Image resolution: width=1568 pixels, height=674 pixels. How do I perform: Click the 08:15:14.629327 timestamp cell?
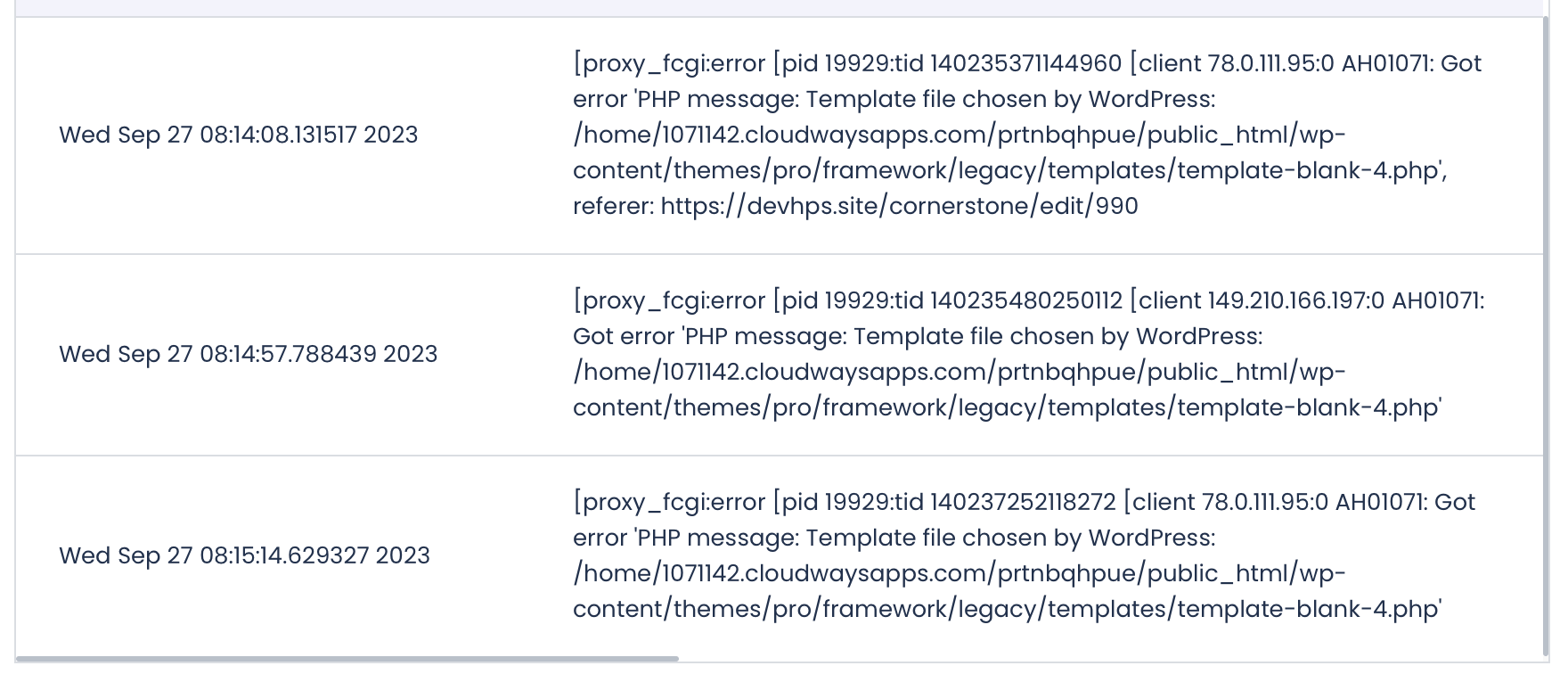(244, 555)
